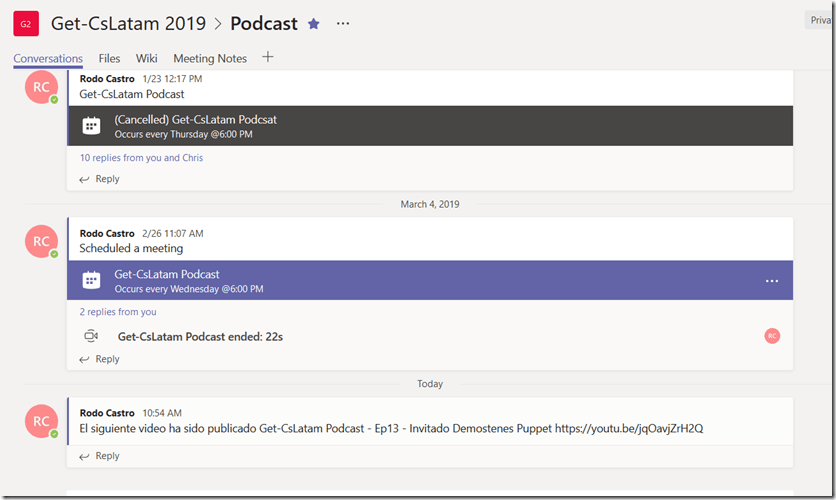Open the Get-CsLatam 2019 team breadcrumb
The image size is (836, 500).
pos(128,23)
